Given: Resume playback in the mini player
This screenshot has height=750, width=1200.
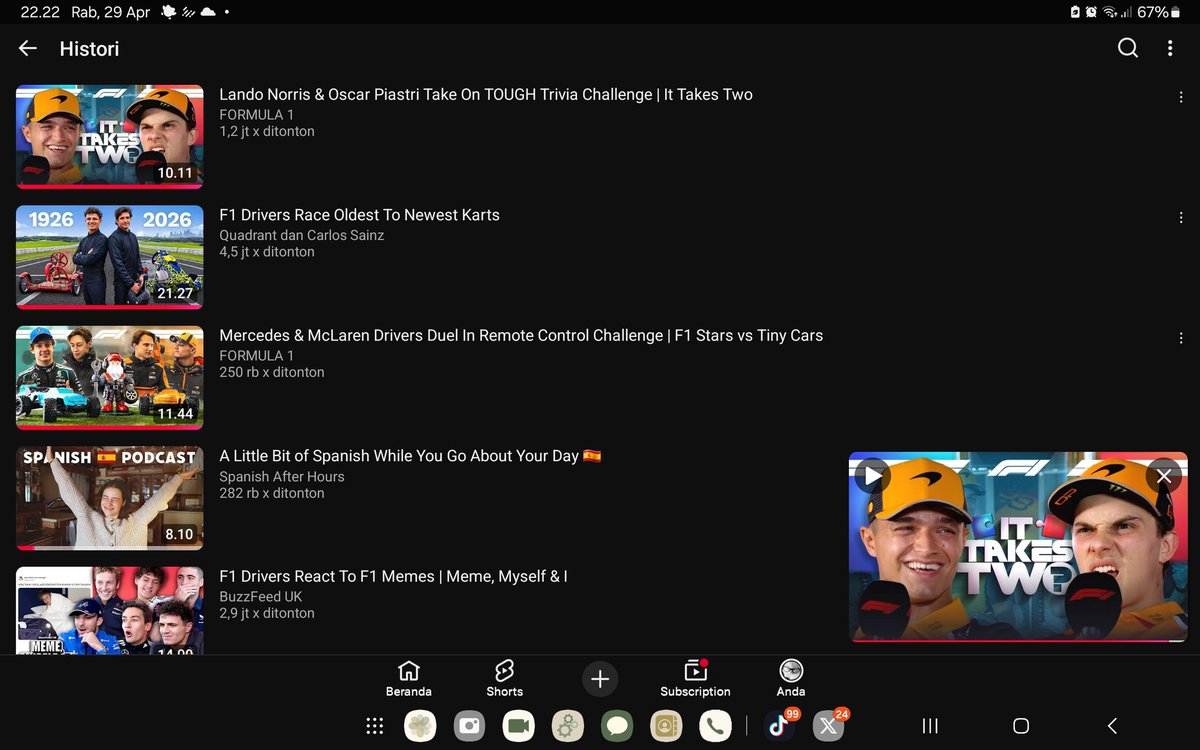Looking at the screenshot, I should point(873,476).
